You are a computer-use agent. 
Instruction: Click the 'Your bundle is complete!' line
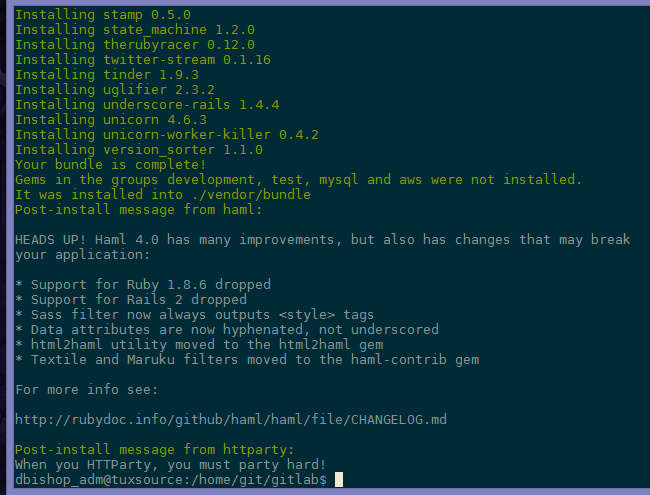[111, 165]
